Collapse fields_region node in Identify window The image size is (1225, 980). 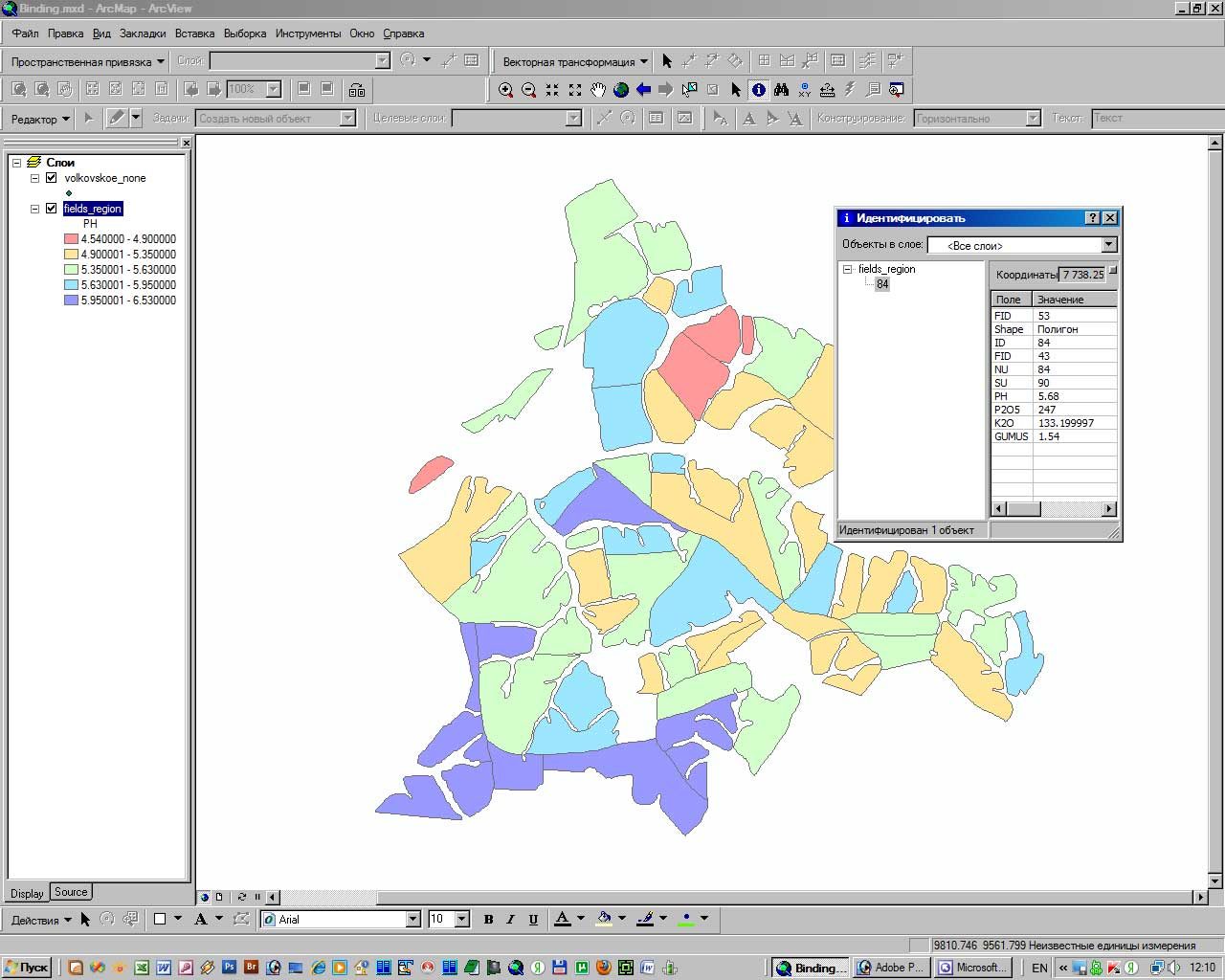click(847, 270)
